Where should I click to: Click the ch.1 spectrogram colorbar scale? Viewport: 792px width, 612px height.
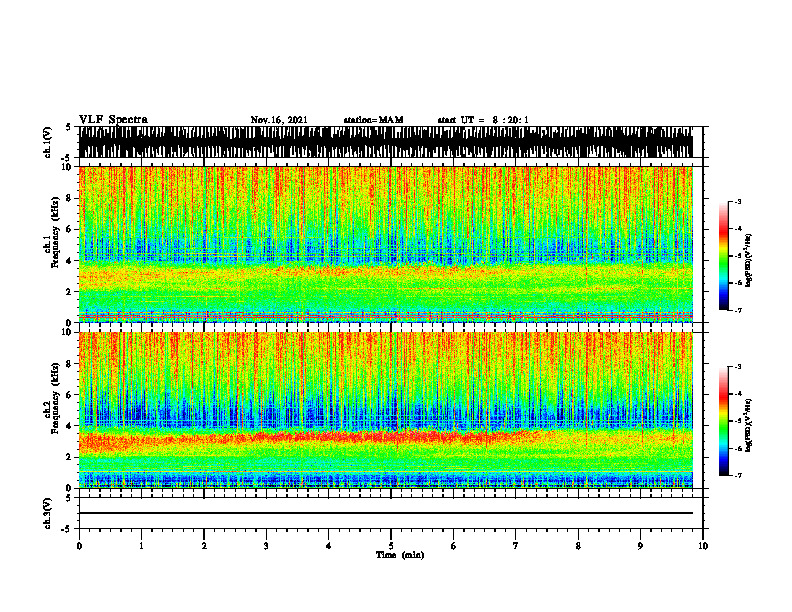(724, 256)
